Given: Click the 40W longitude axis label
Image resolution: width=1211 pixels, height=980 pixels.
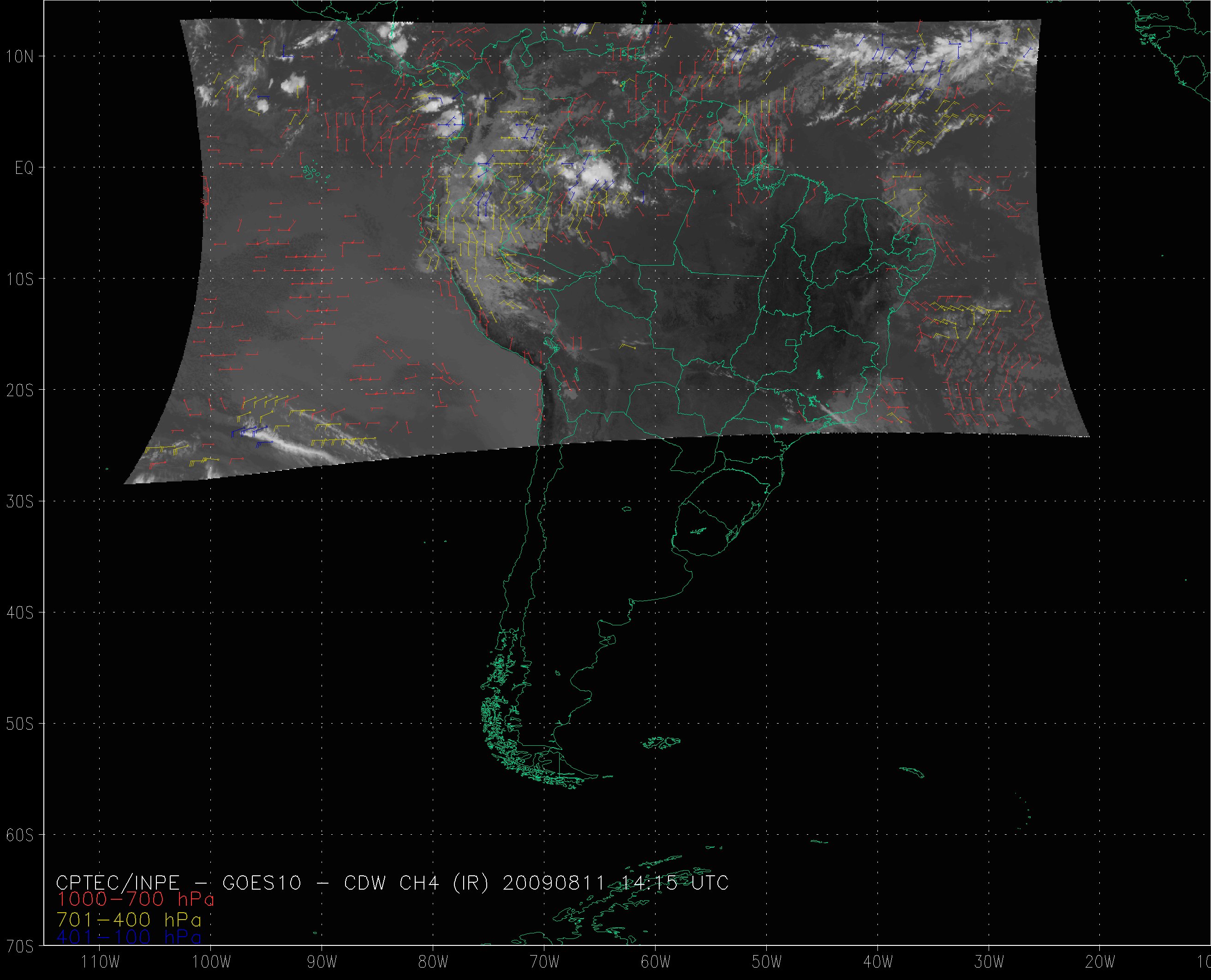Looking at the screenshot, I should (x=878, y=962).
